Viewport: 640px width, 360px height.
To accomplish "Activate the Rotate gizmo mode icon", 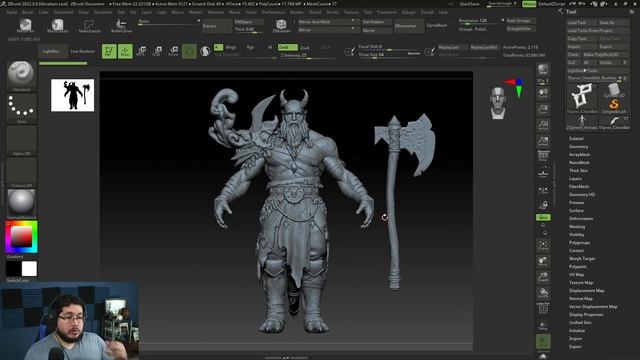I will (173, 51).
